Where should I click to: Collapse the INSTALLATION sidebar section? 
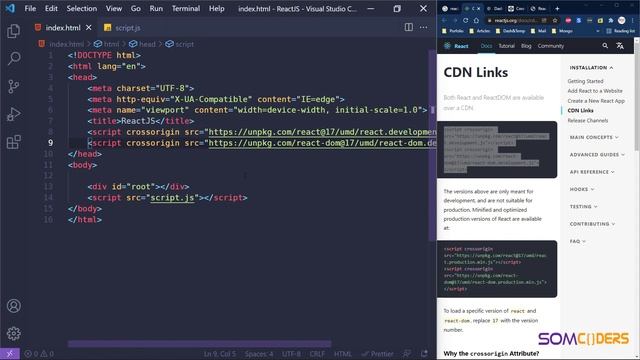coord(591,68)
